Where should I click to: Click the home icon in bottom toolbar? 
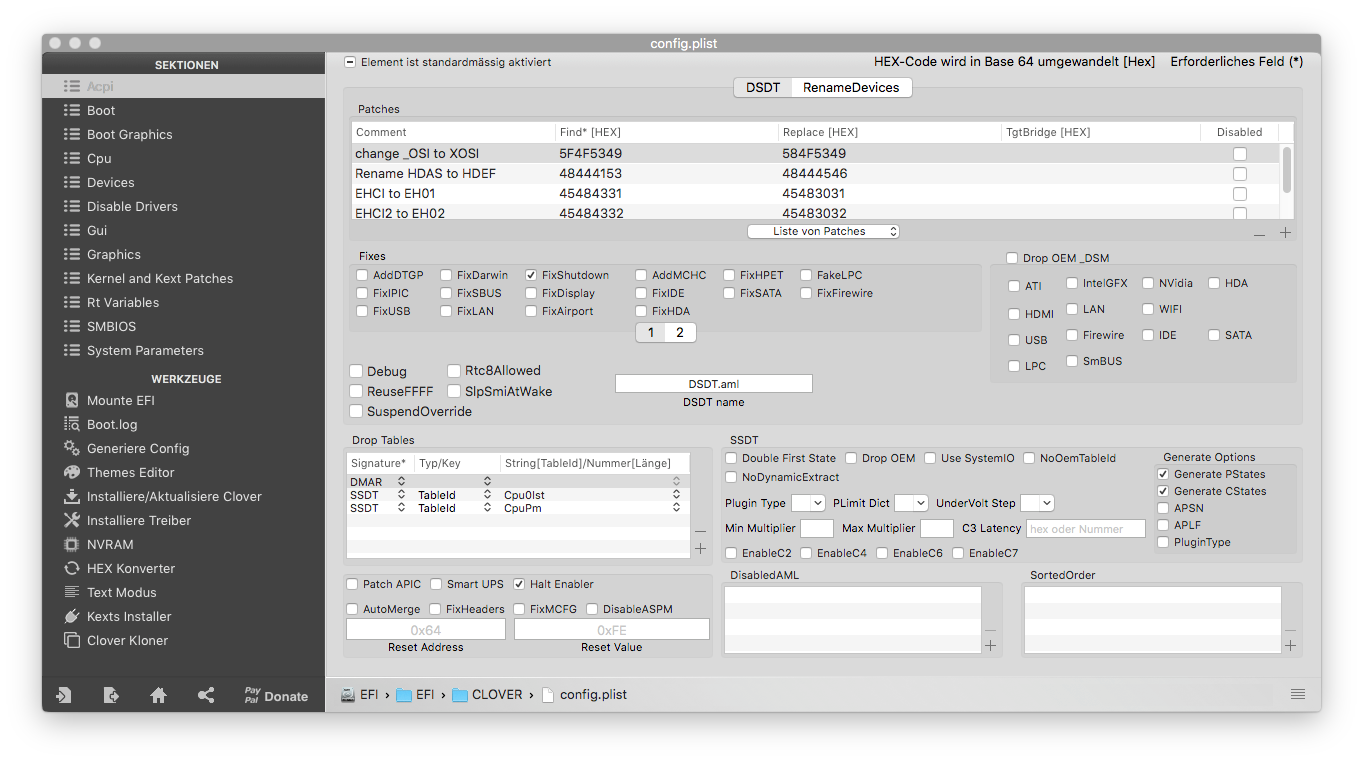pyautogui.click(x=158, y=696)
